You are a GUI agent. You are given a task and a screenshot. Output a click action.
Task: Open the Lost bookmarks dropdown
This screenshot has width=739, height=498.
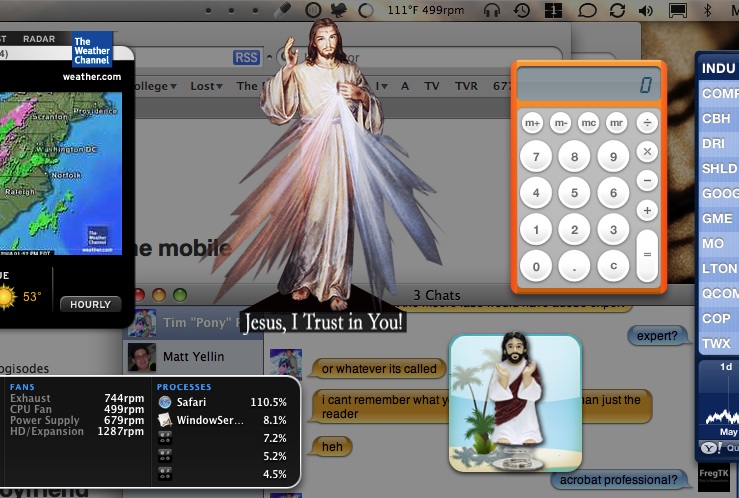tap(206, 86)
